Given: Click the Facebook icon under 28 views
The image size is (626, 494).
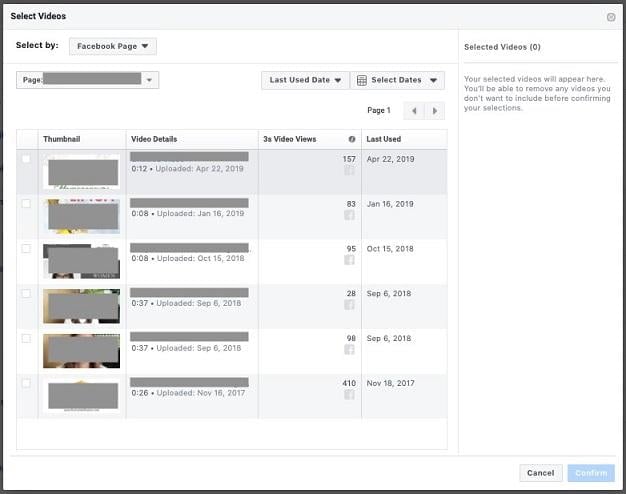Looking at the screenshot, I should [x=349, y=305].
